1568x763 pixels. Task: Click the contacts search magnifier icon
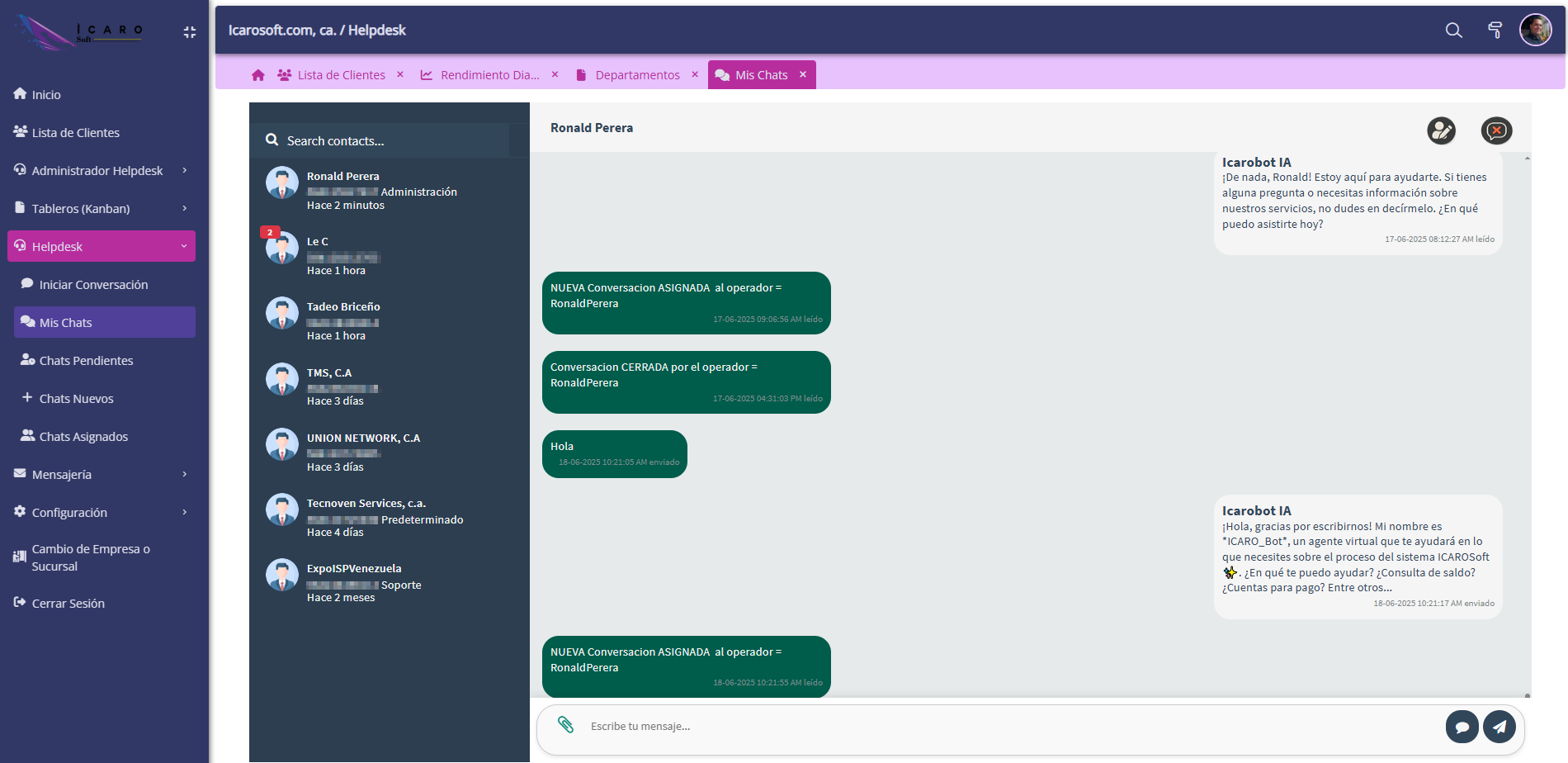[272, 140]
